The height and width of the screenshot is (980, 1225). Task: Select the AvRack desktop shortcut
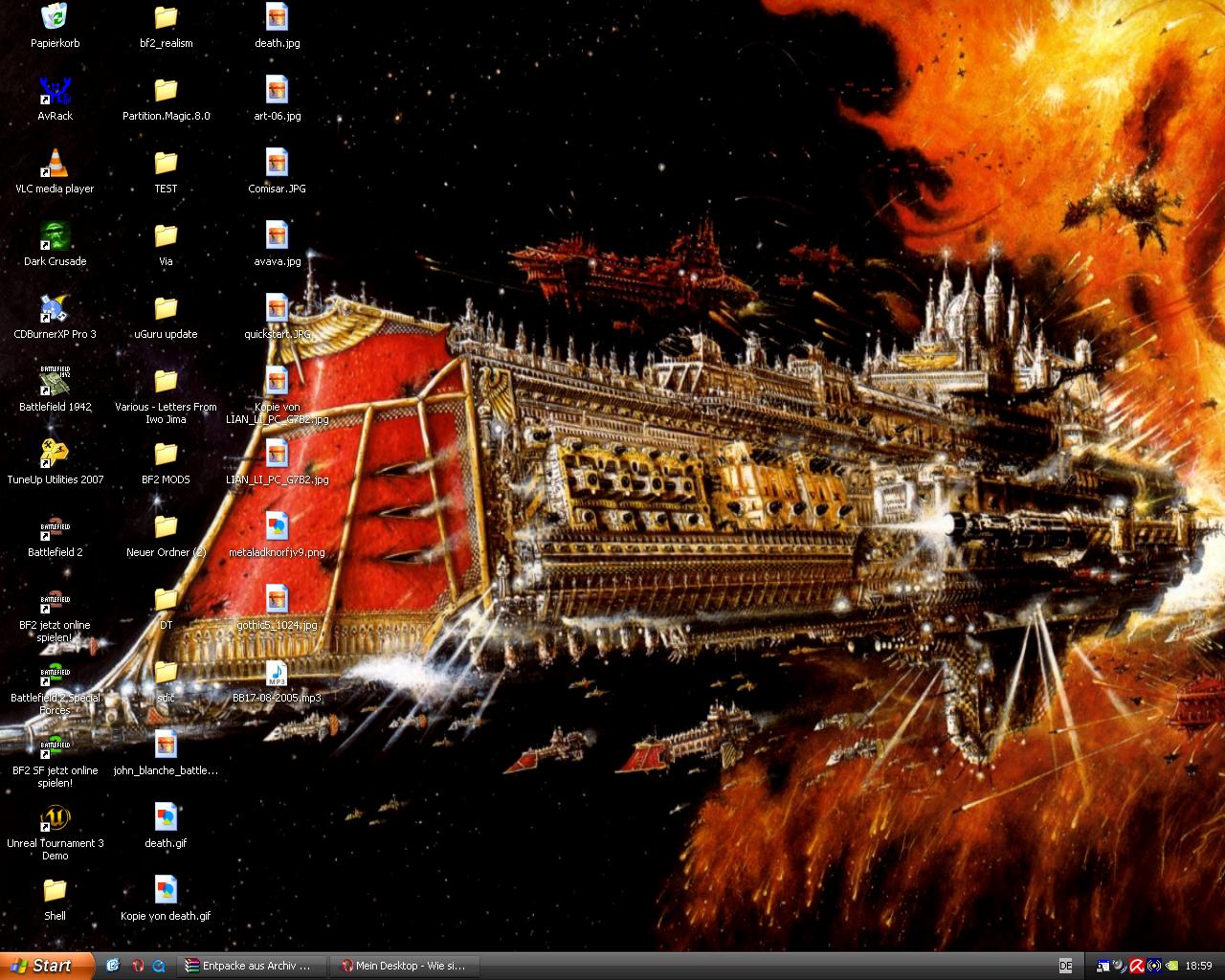pyautogui.click(x=55, y=91)
